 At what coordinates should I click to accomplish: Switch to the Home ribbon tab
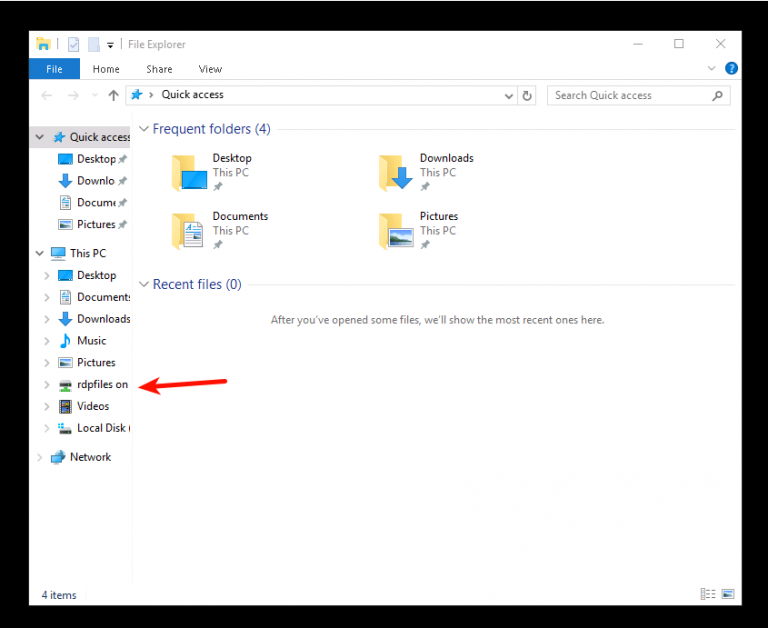click(x=106, y=69)
